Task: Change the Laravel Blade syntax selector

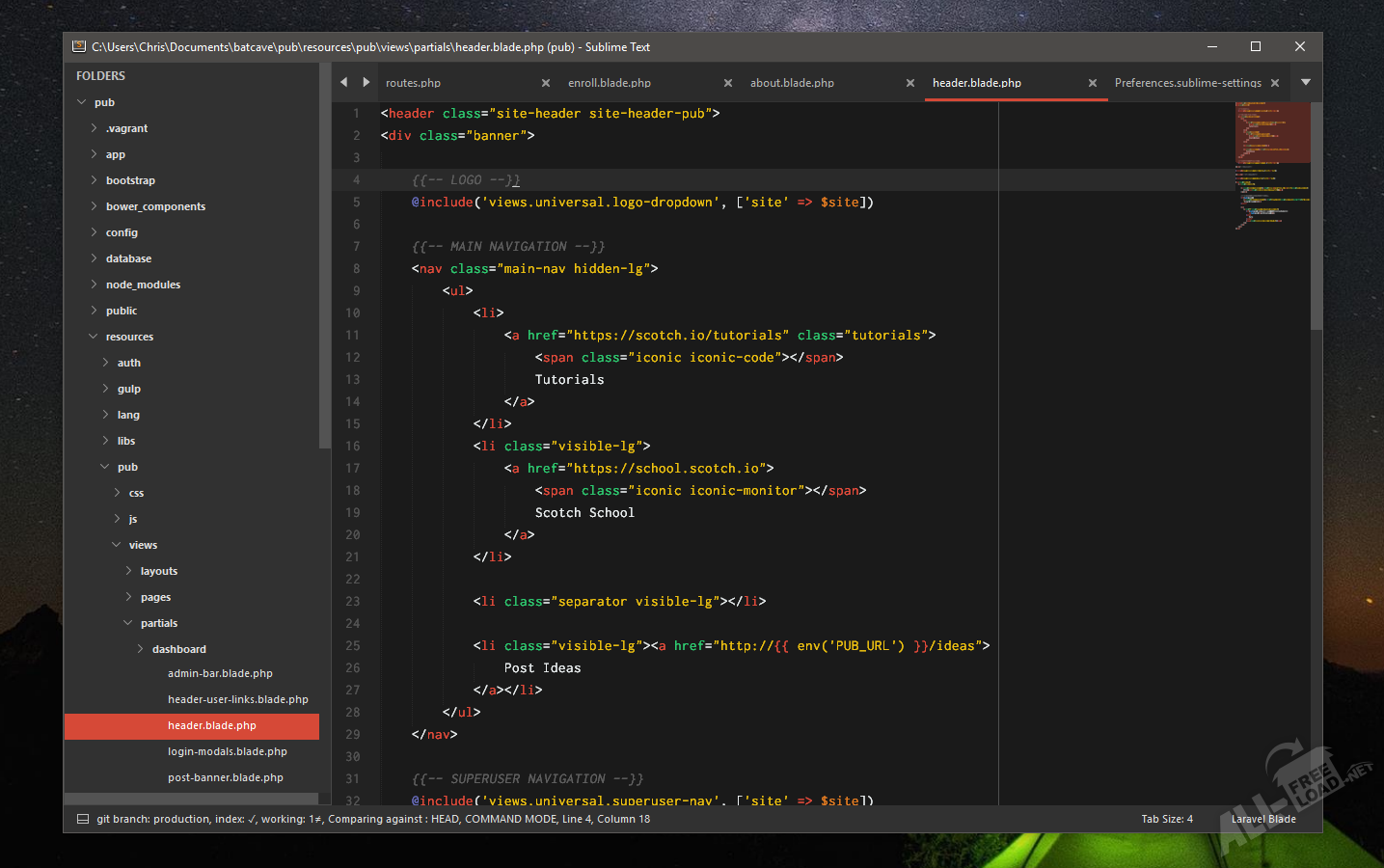Action: pyautogui.click(x=1262, y=819)
